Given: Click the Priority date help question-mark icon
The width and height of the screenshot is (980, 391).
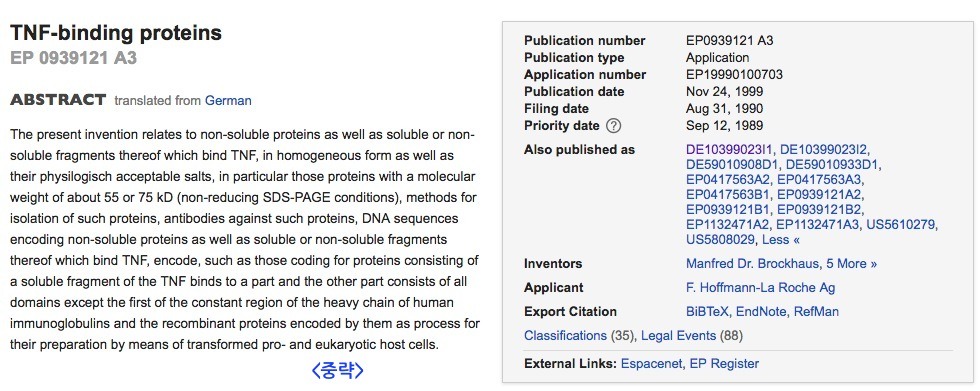Looking at the screenshot, I should tap(614, 126).
